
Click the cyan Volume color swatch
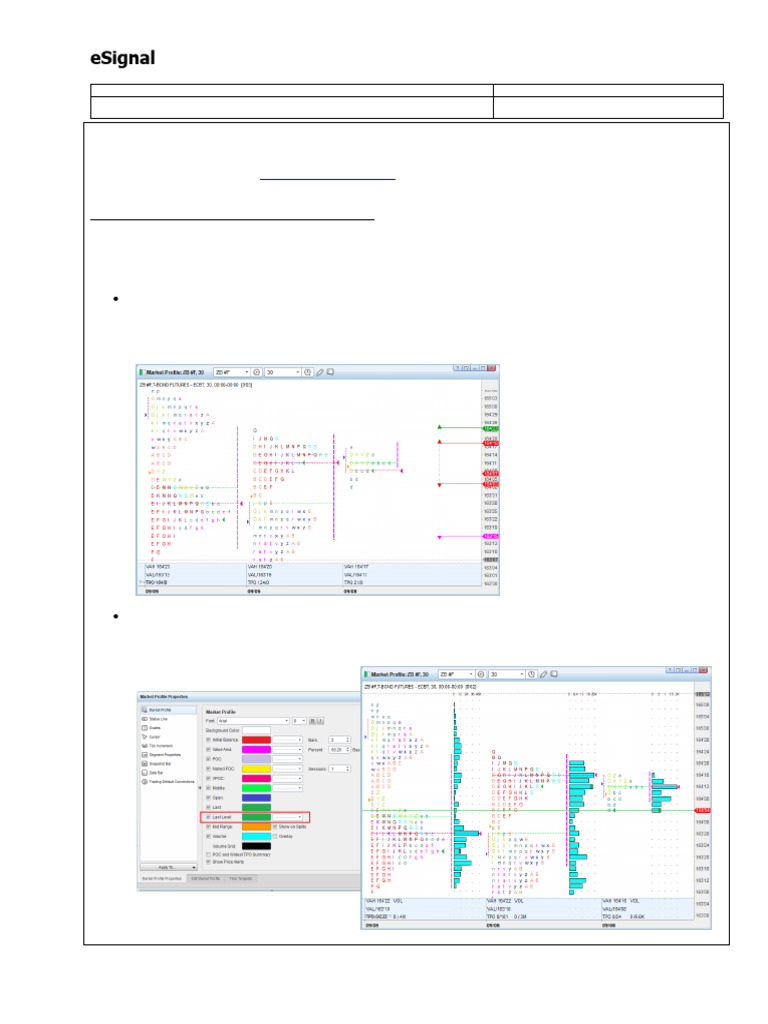coord(257,837)
